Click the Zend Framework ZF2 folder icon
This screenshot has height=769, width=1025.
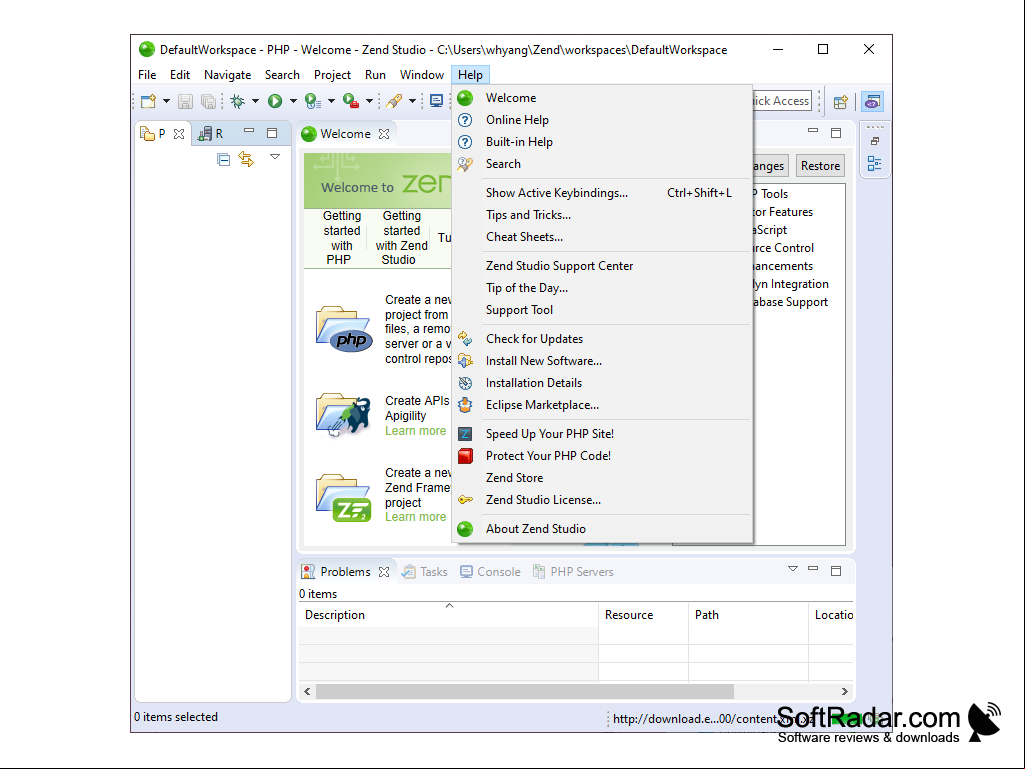click(x=343, y=498)
